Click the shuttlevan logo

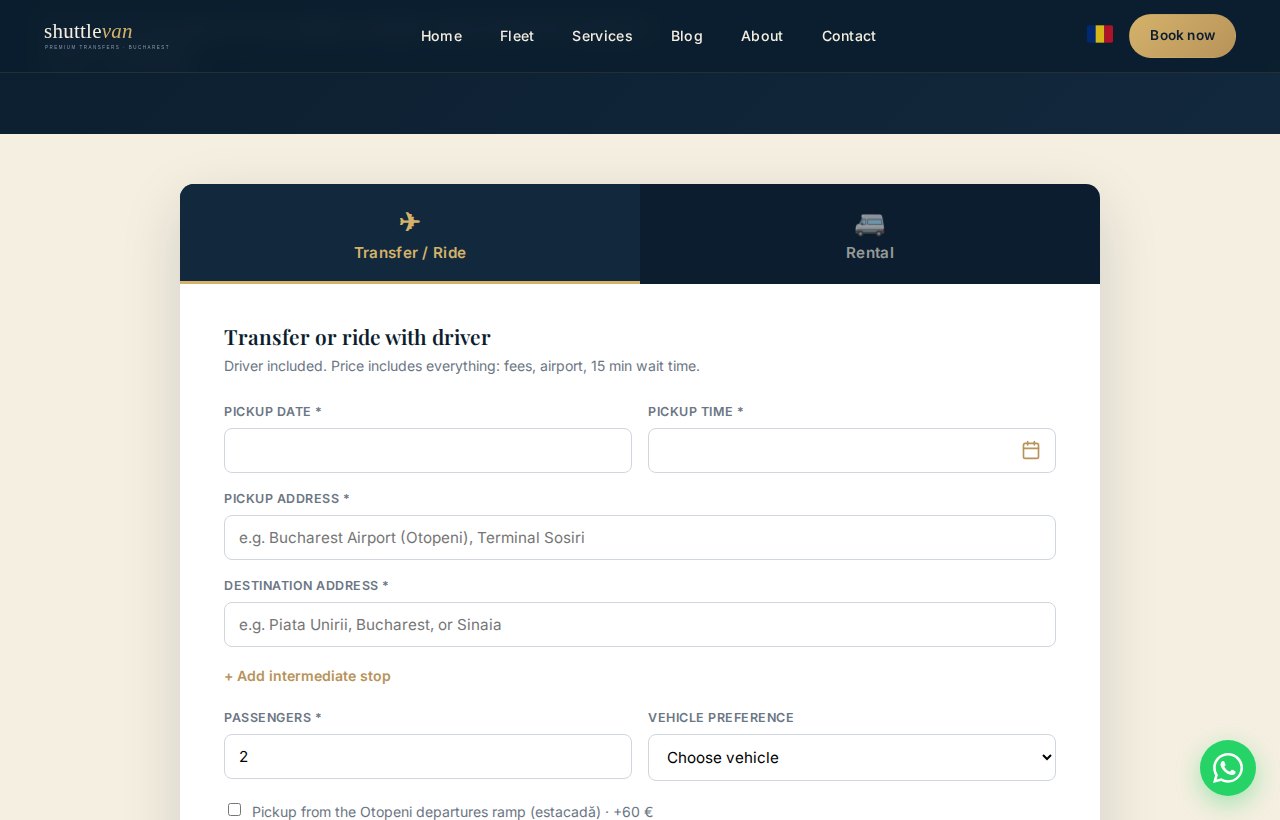pos(106,35)
